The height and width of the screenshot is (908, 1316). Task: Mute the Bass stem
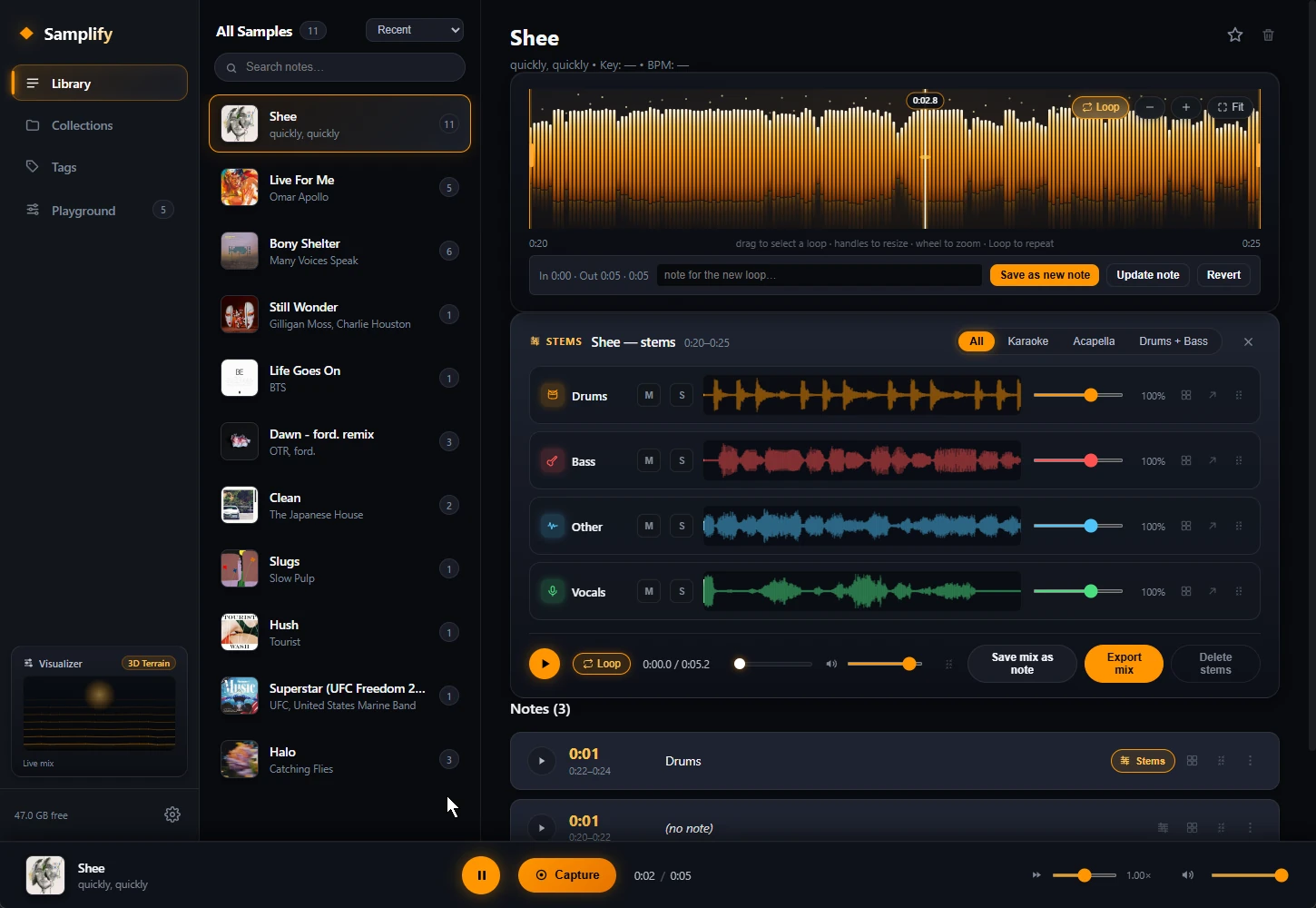click(x=648, y=460)
